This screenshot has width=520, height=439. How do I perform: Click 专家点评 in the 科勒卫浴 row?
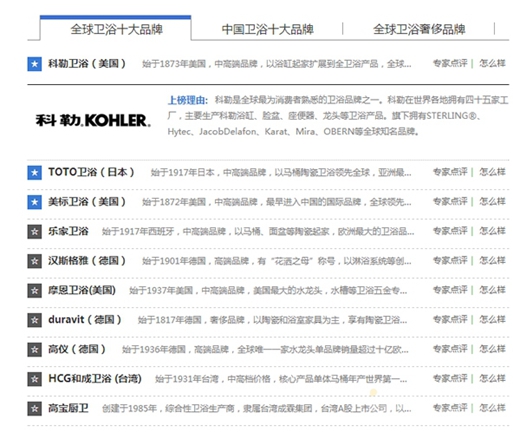pos(450,63)
